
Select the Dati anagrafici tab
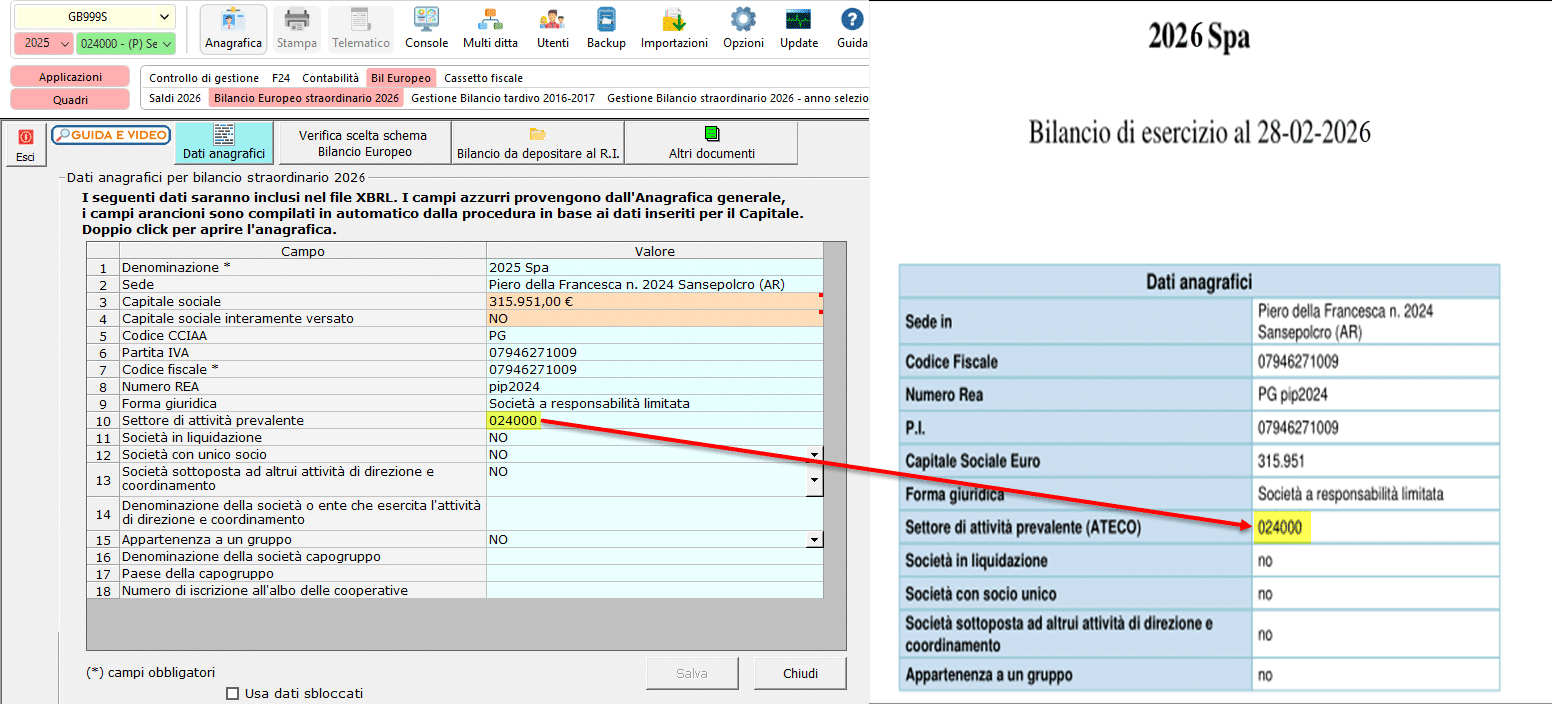click(224, 143)
